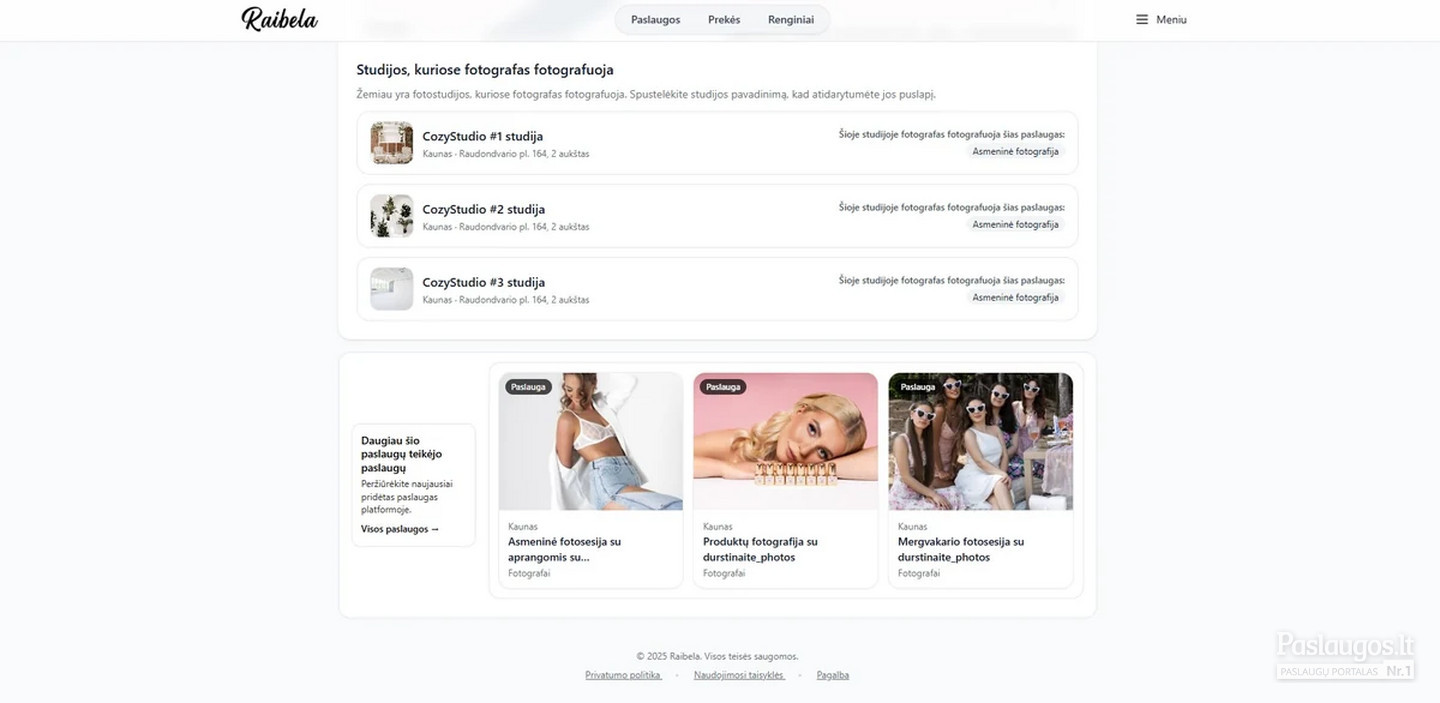The width and height of the screenshot is (1440, 703).
Task: Click Mergvakario fotosesija su durstinaite_photos title
Action: click(961, 549)
